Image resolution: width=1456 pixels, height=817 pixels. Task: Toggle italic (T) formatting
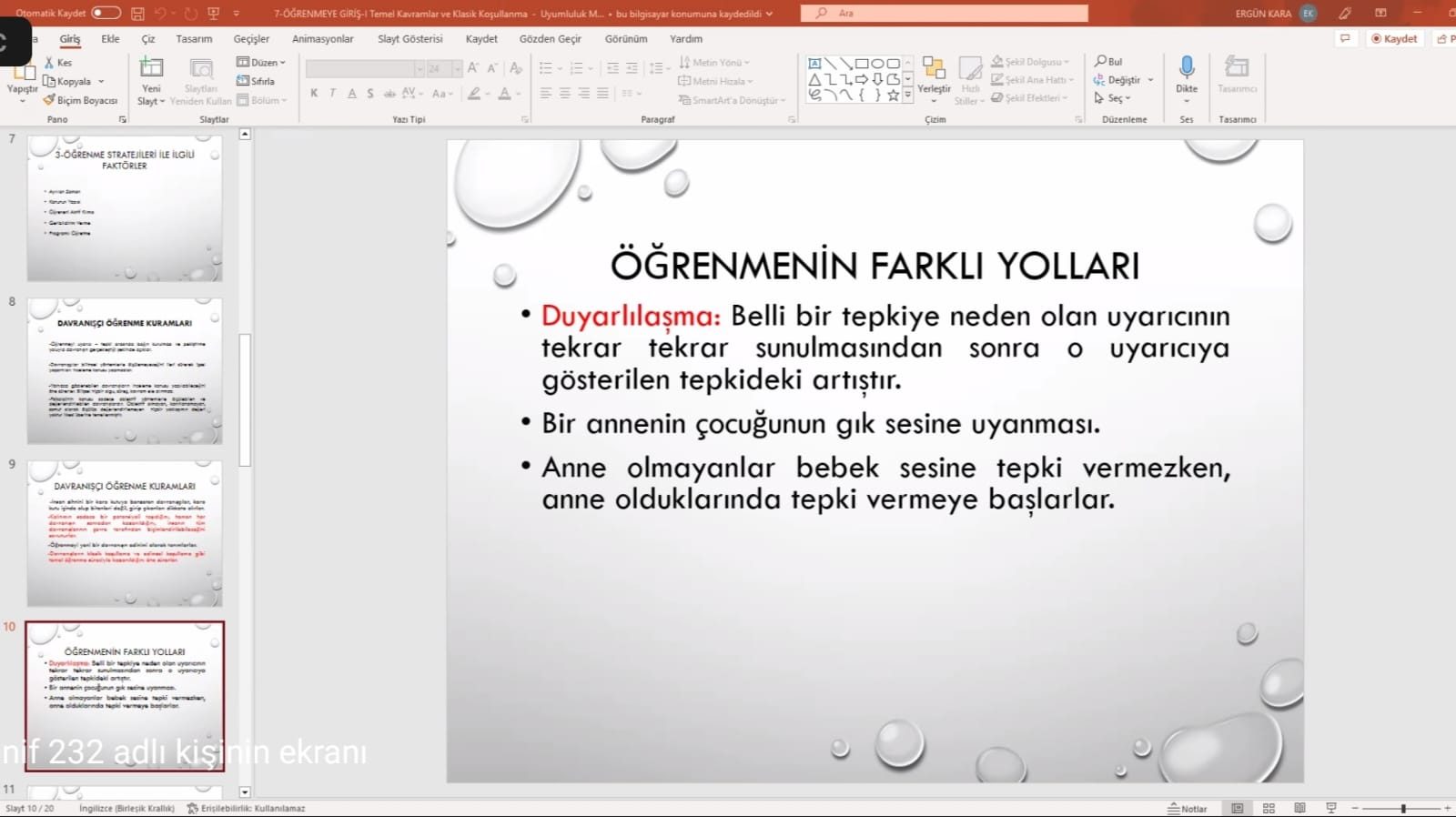pos(333,93)
